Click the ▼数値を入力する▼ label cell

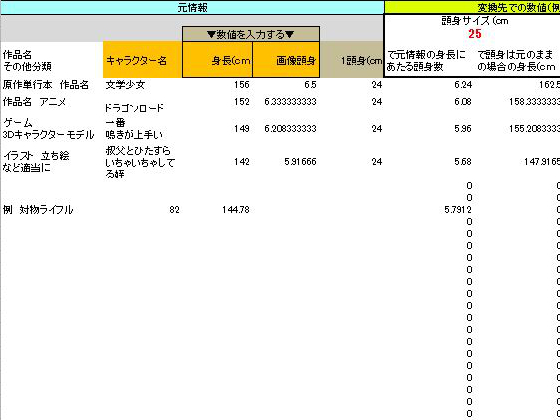tap(251, 34)
